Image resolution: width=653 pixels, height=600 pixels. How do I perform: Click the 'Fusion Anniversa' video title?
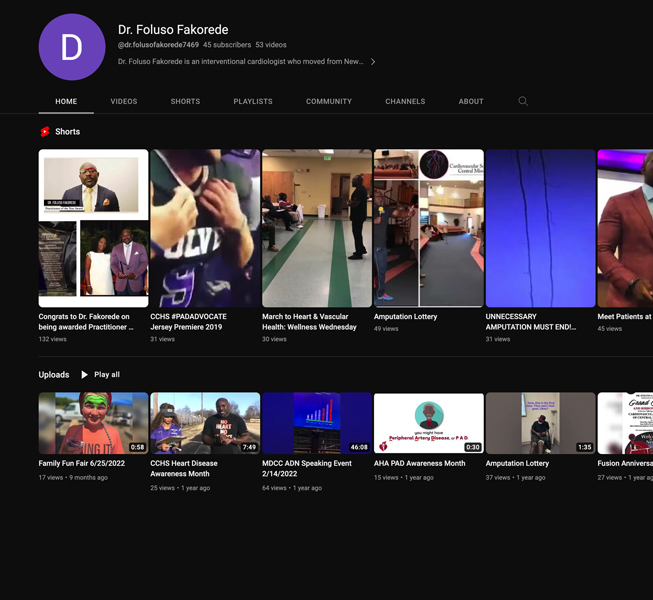click(625, 463)
